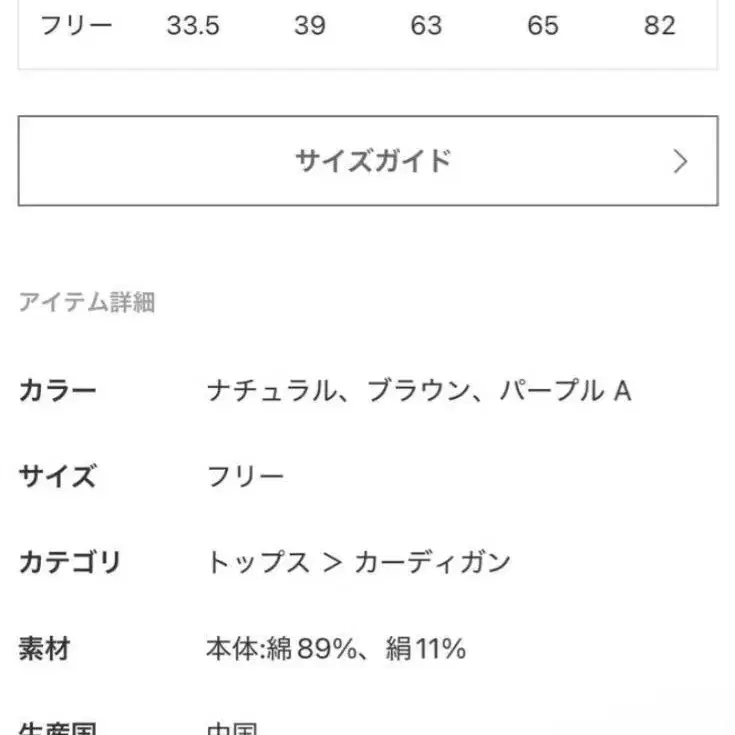Click the ナチュラル、ブラウン、パープル A color value

coord(419,391)
